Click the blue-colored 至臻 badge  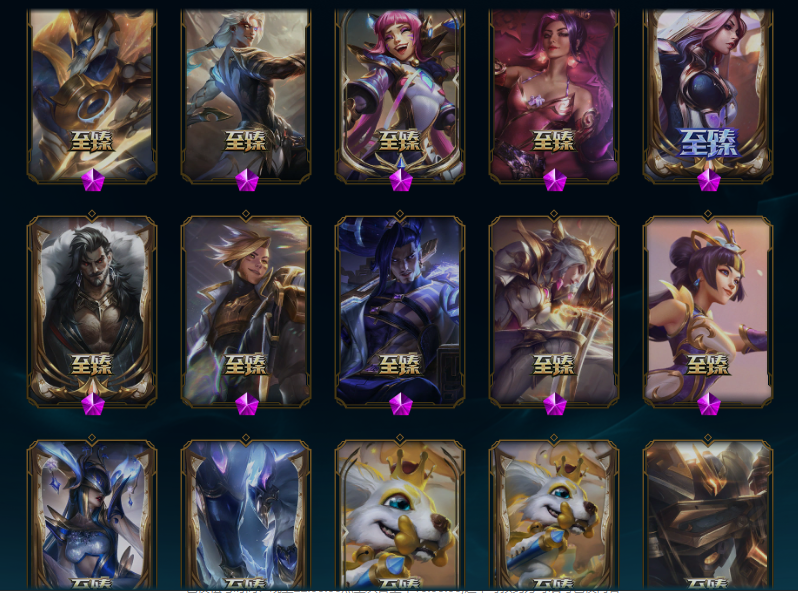708,142
